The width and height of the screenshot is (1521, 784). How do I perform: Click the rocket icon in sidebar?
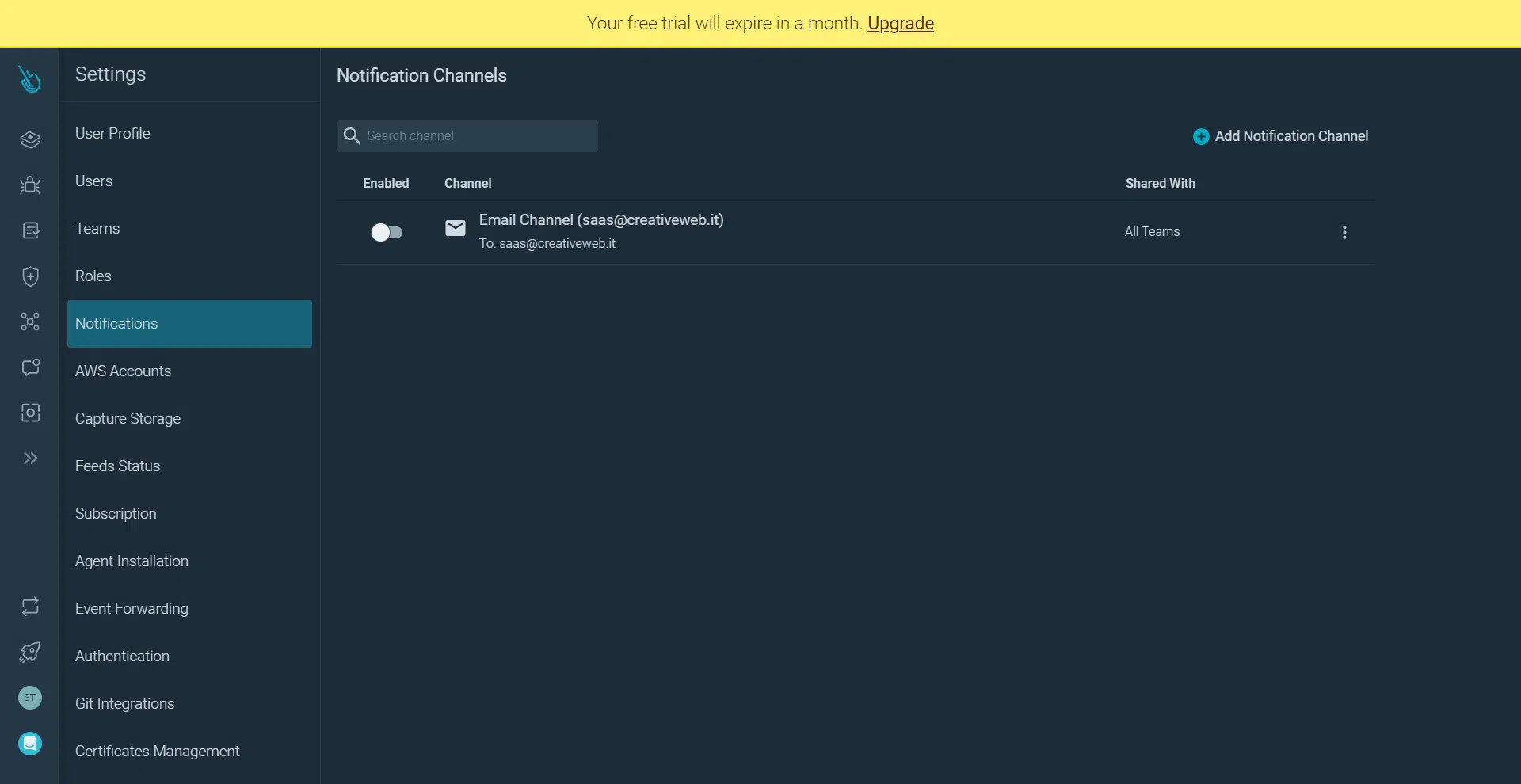30,652
